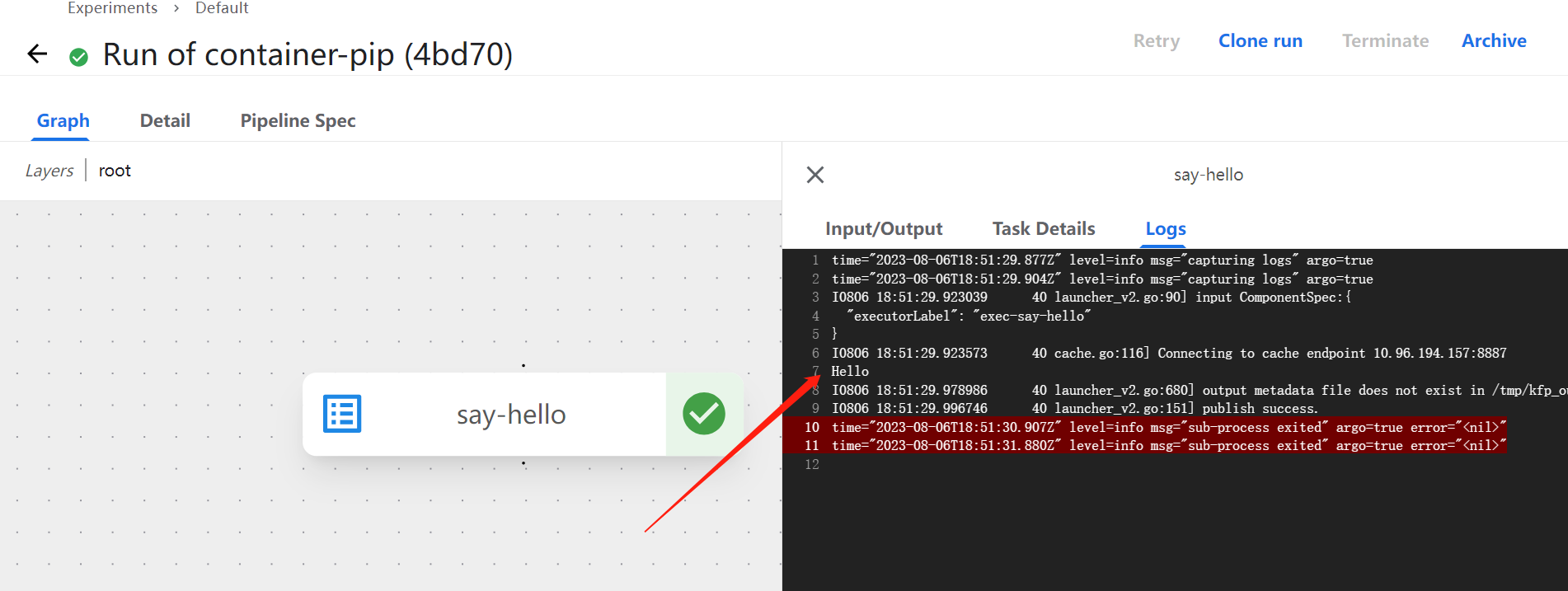The height and width of the screenshot is (591, 1568).
Task: Click the say-hello node list icon
Action: tap(342, 414)
